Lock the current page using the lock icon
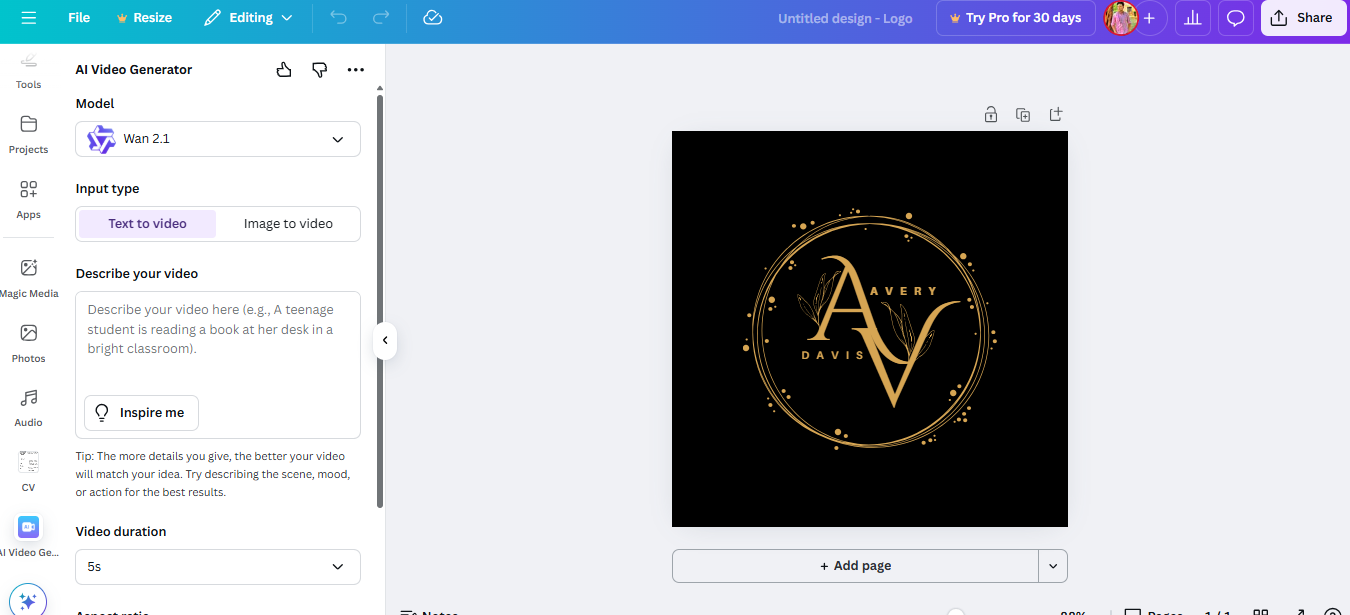This screenshot has height=615, width=1350. (x=990, y=114)
